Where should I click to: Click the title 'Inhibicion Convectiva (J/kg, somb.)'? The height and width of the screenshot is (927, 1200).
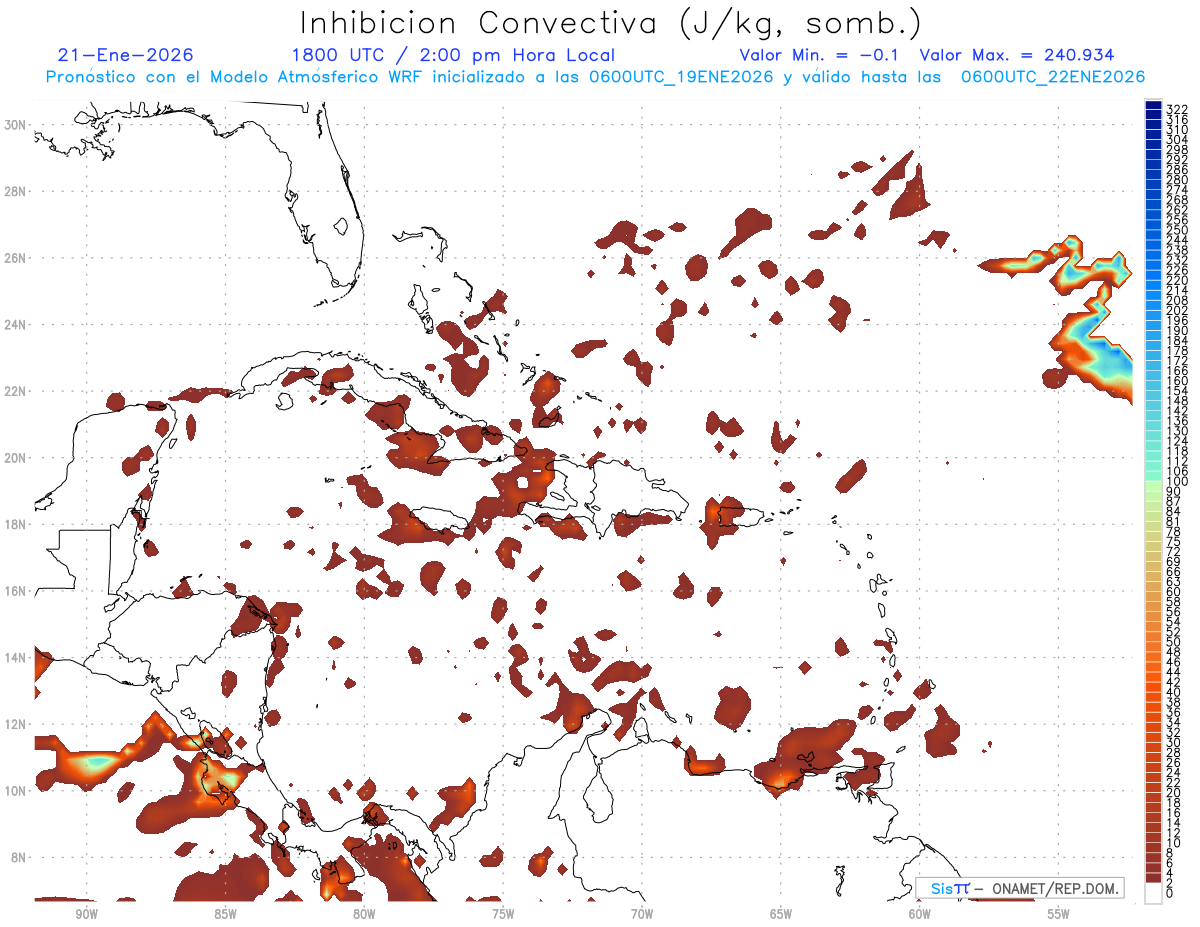click(611, 23)
